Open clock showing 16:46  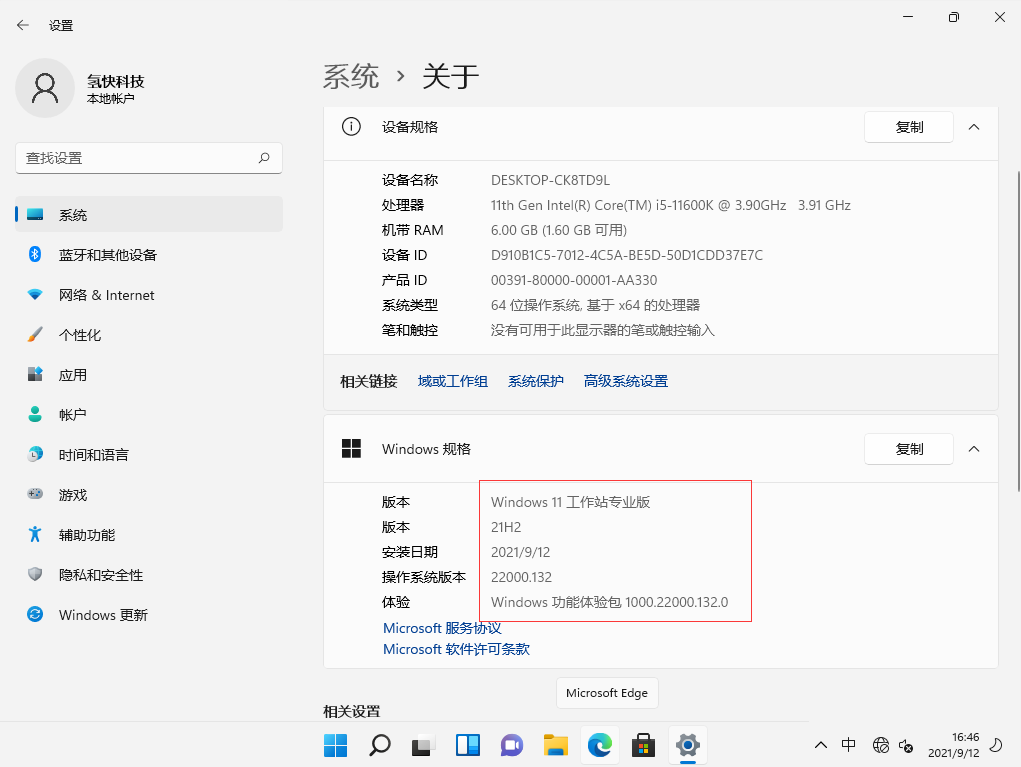[953, 745]
